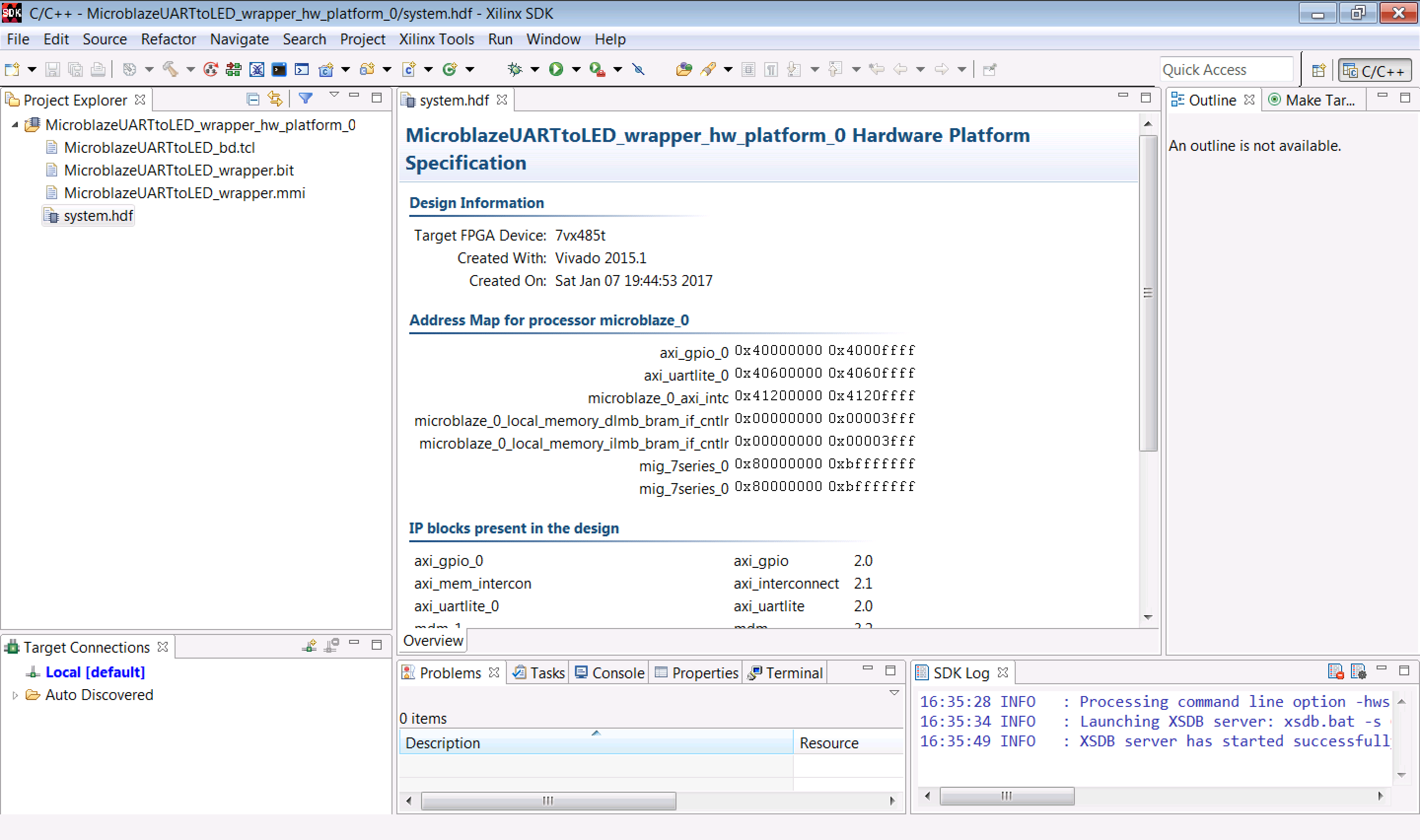Click the Repositories toolbar icon

(x=233, y=70)
